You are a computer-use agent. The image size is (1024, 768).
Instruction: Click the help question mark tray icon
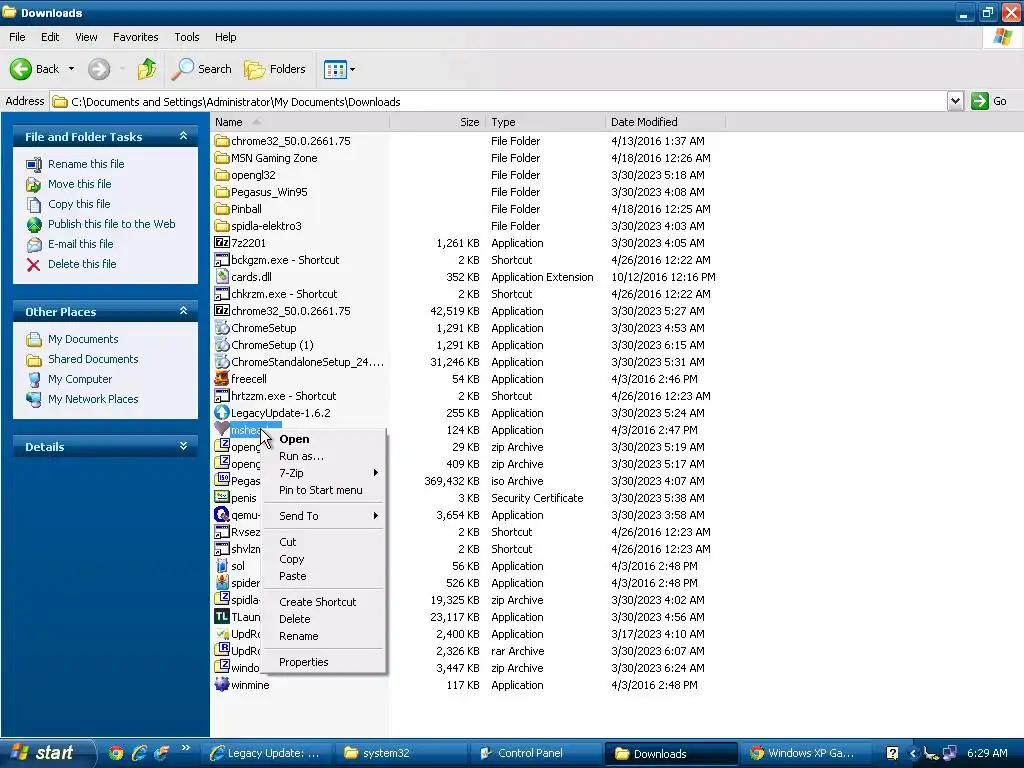[892, 753]
